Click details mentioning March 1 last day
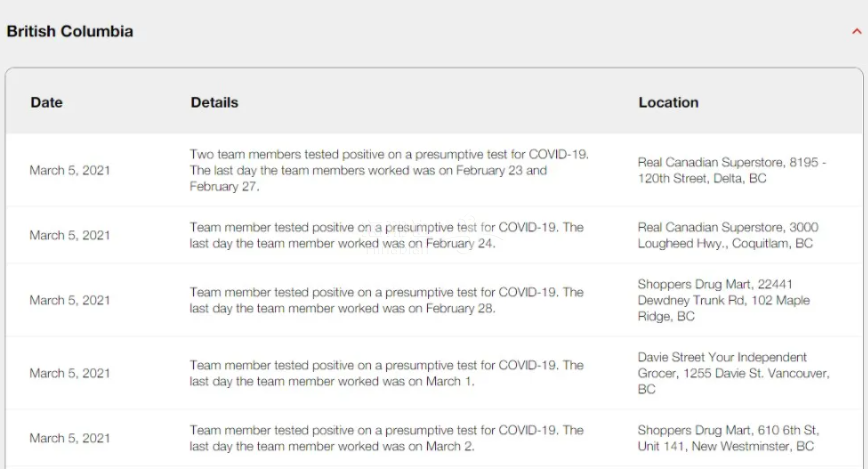 (386, 373)
